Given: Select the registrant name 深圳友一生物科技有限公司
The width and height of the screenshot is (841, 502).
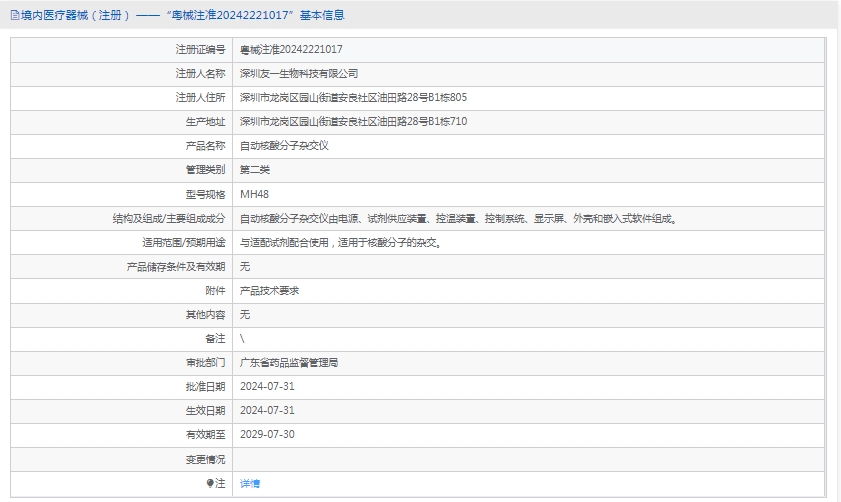Looking at the screenshot, I should click(299, 73).
